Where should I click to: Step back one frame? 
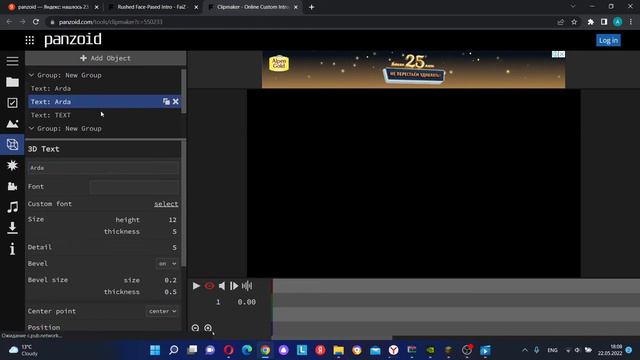222,286
